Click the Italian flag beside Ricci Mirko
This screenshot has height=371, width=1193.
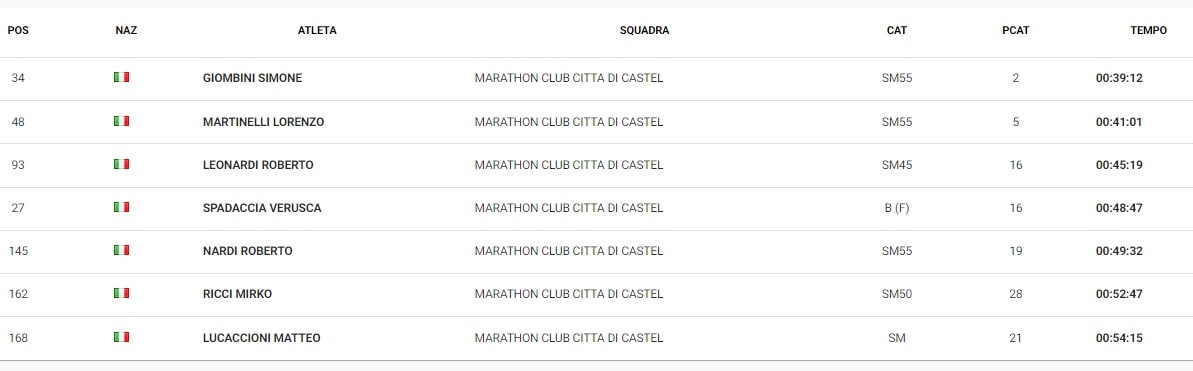click(x=122, y=293)
